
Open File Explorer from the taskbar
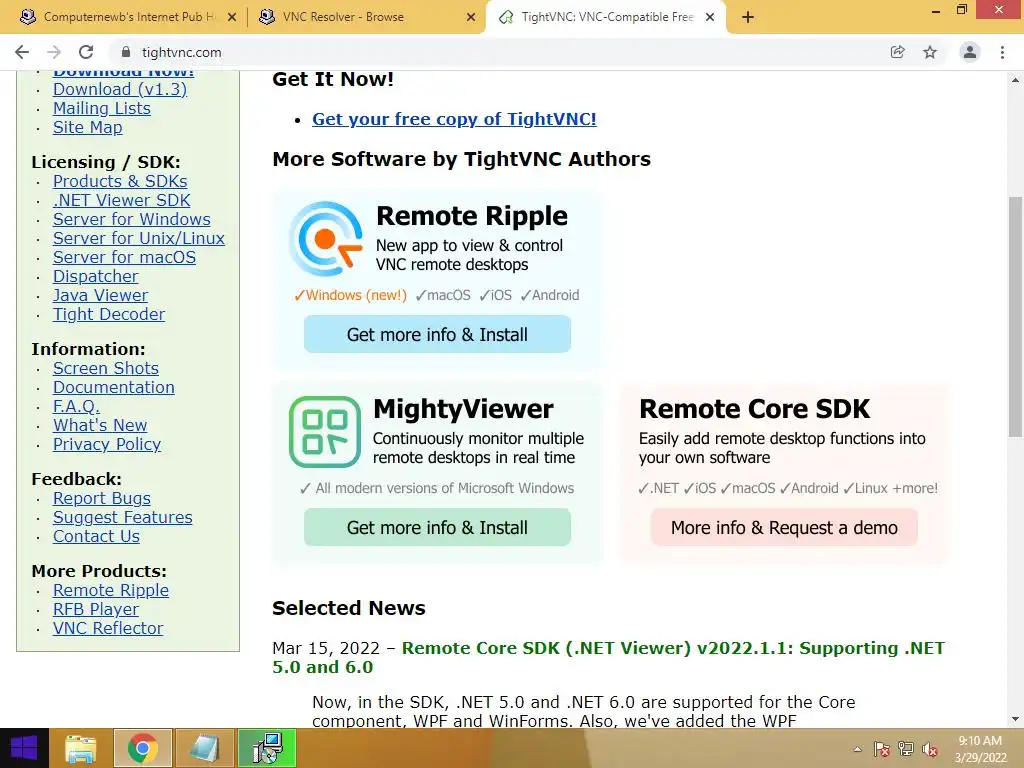(x=81, y=748)
